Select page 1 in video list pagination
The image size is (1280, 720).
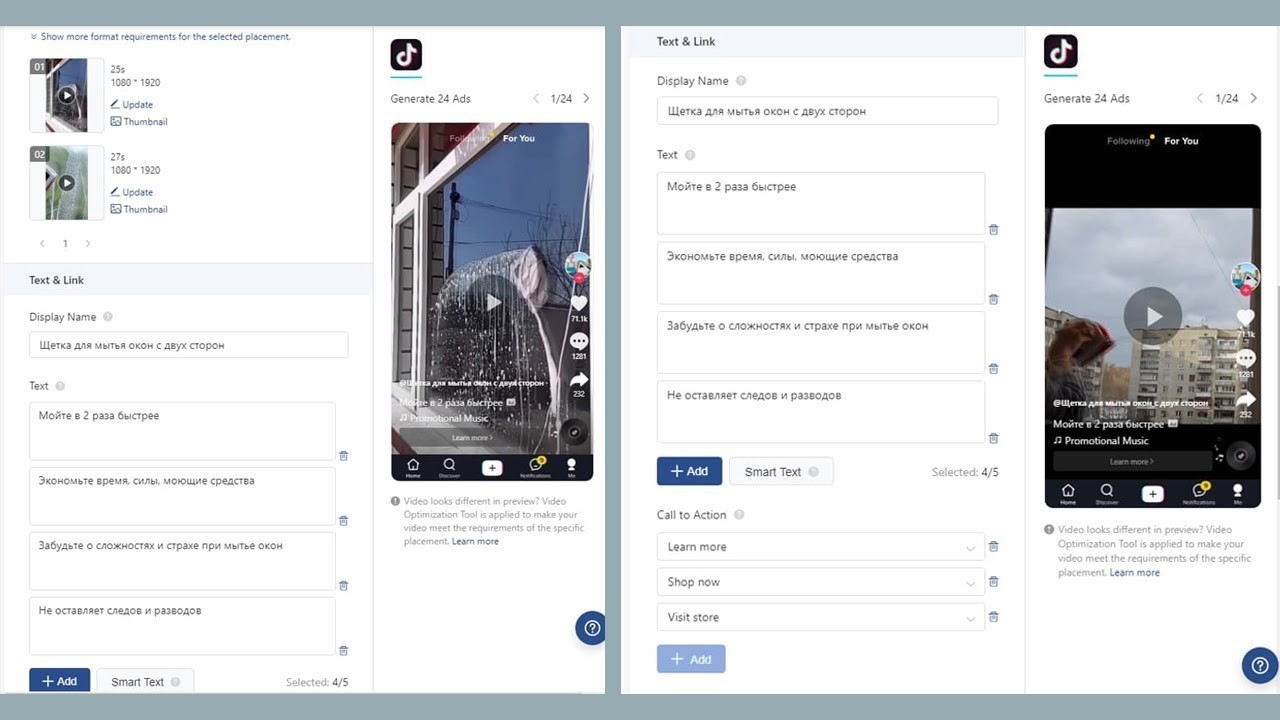65,244
